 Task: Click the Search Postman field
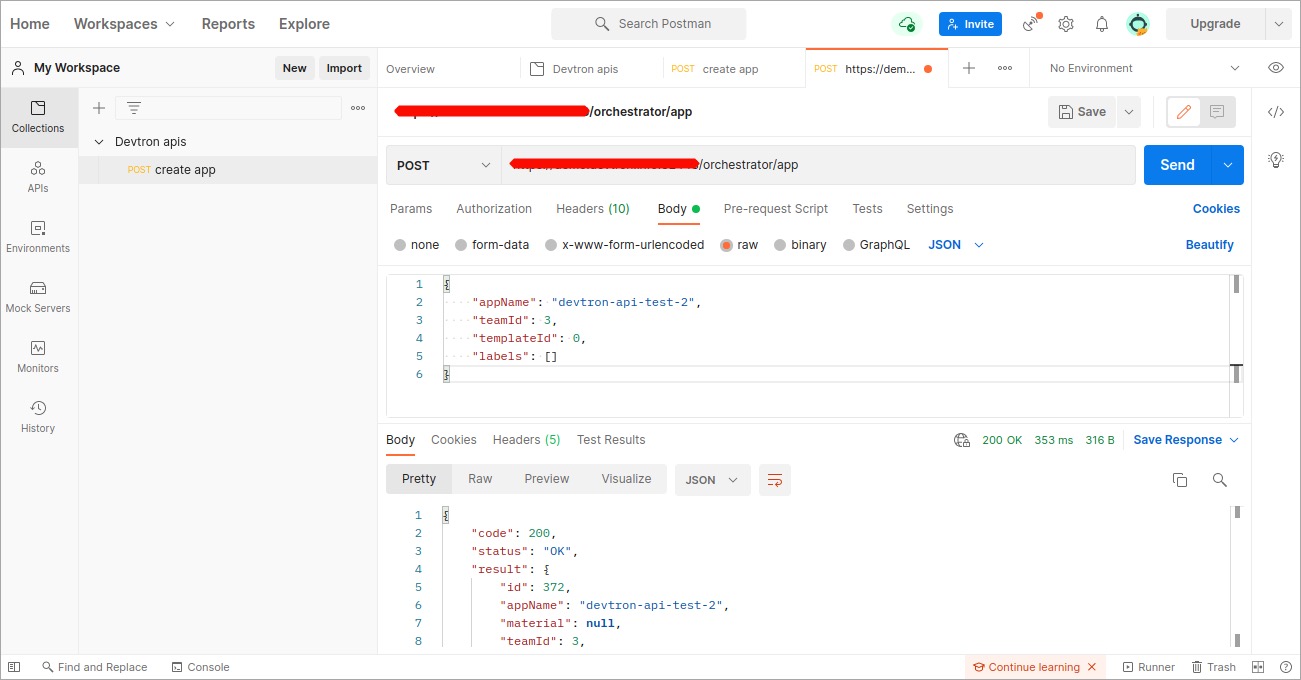pos(648,24)
